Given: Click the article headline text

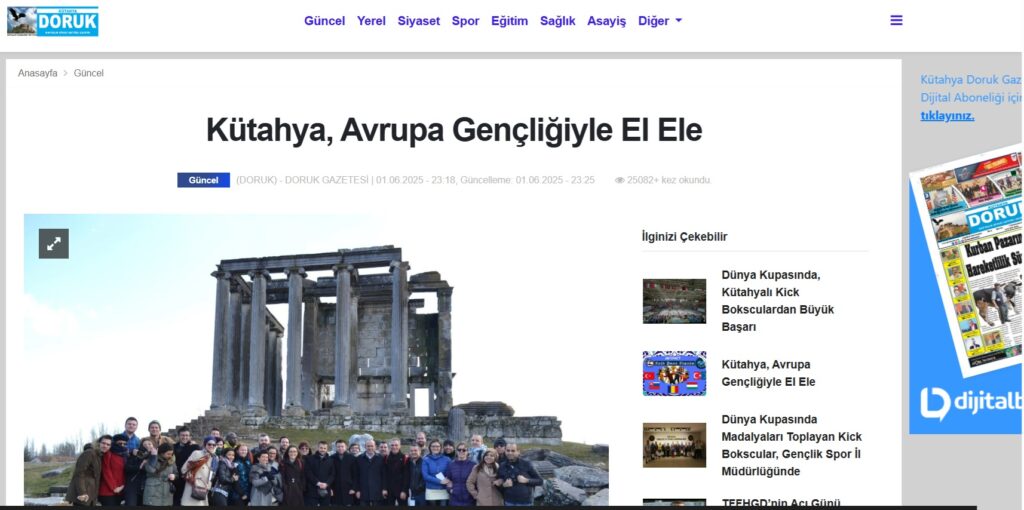Looking at the screenshot, I should pos(454,130).
